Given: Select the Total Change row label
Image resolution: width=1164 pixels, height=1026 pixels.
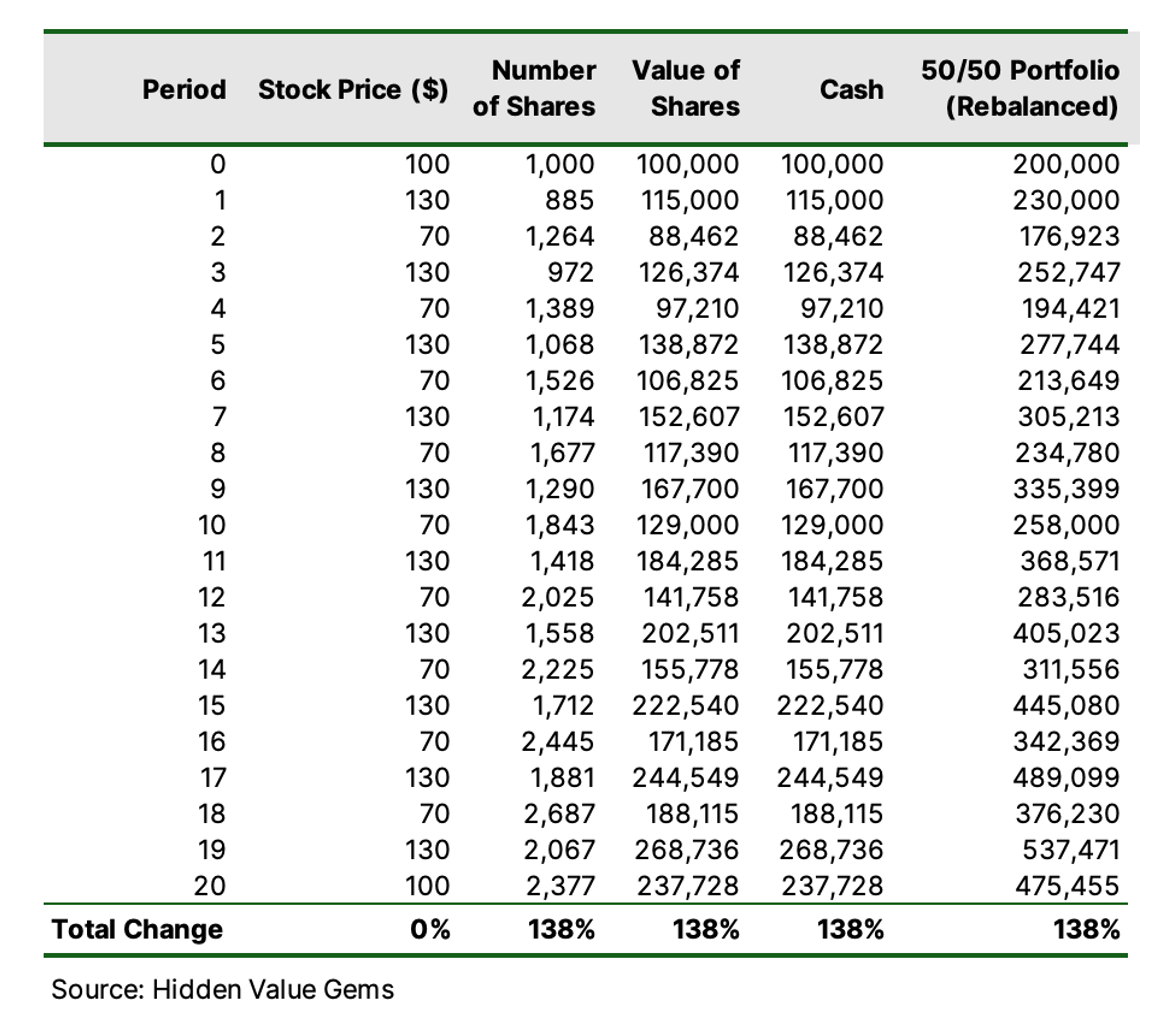Looking at the screenshot, I should (x=137, y=929).
